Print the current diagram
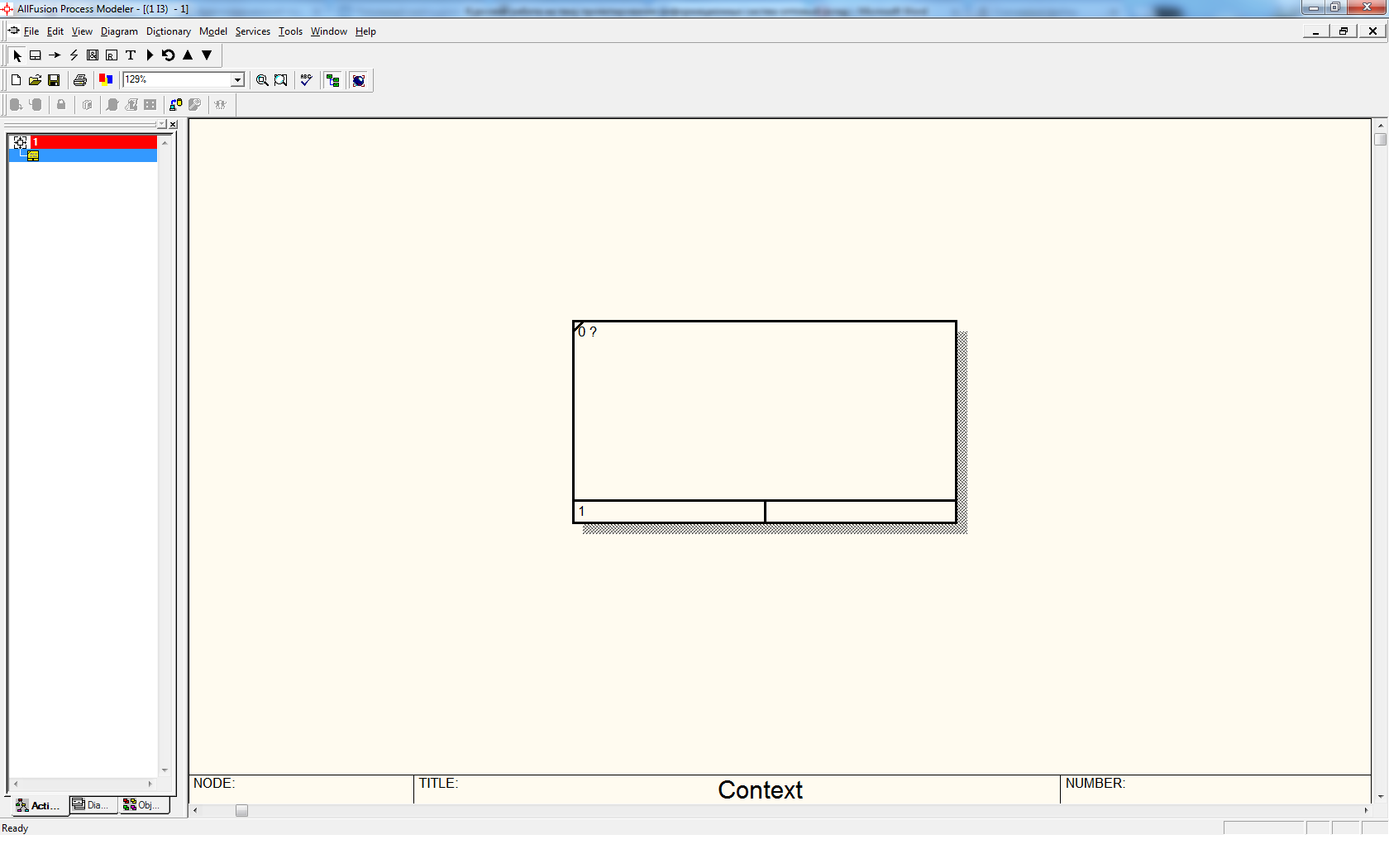The height and width of the screenshot is (868, 1389). 80,80
